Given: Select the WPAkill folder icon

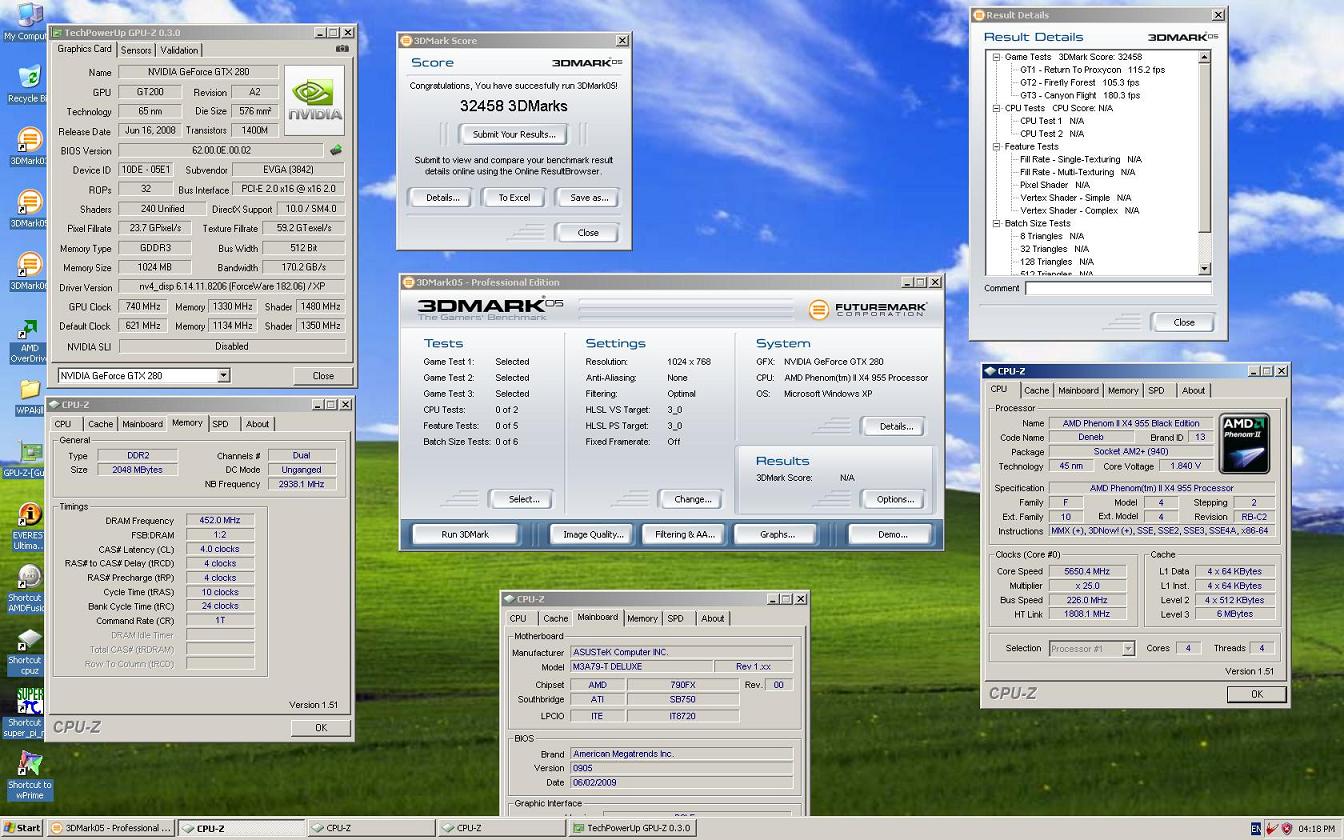Looking at the screenshot, I should (29, 397).
